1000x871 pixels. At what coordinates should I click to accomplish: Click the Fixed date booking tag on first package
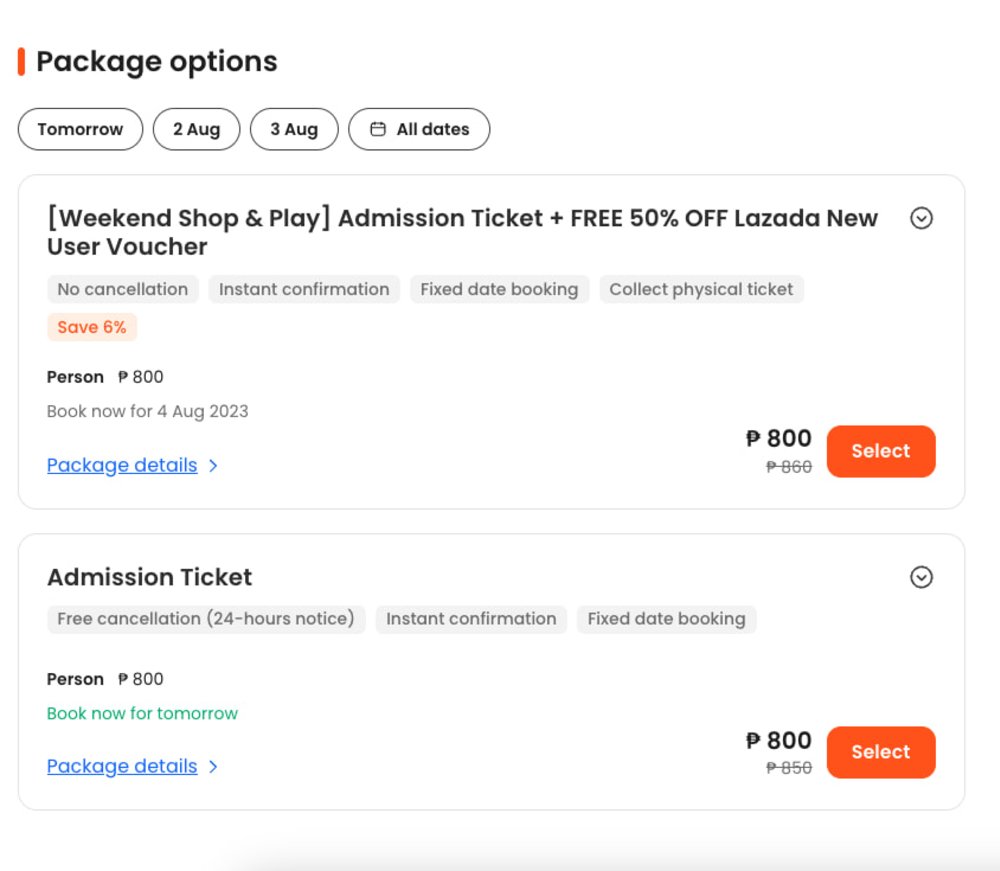pos(499,289)
